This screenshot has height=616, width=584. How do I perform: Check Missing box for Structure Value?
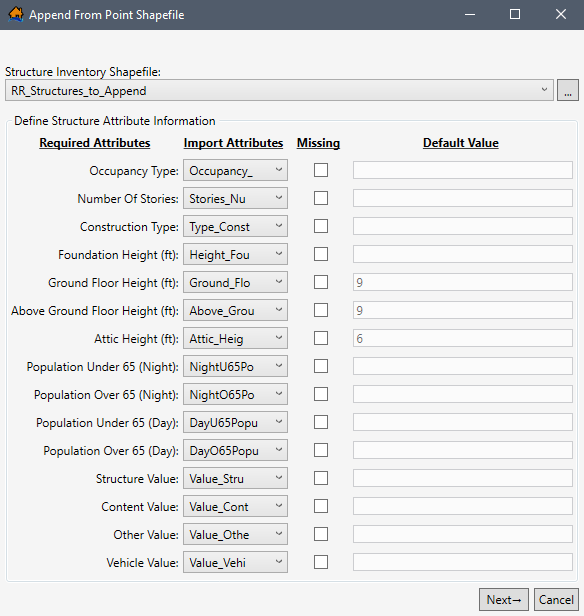(321, 478)
